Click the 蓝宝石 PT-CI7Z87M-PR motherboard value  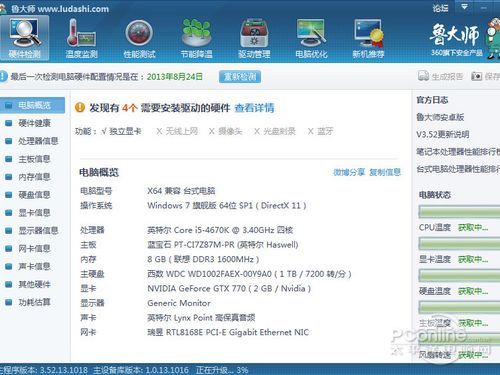click(x=223, y=245)
